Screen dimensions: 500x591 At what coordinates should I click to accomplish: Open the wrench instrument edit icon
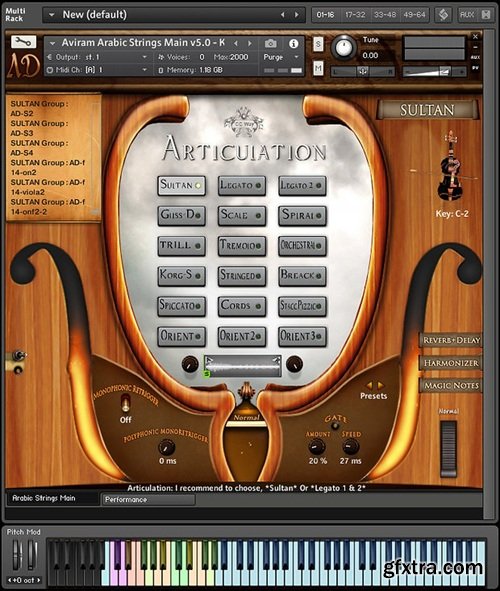(x=23, y=41)
